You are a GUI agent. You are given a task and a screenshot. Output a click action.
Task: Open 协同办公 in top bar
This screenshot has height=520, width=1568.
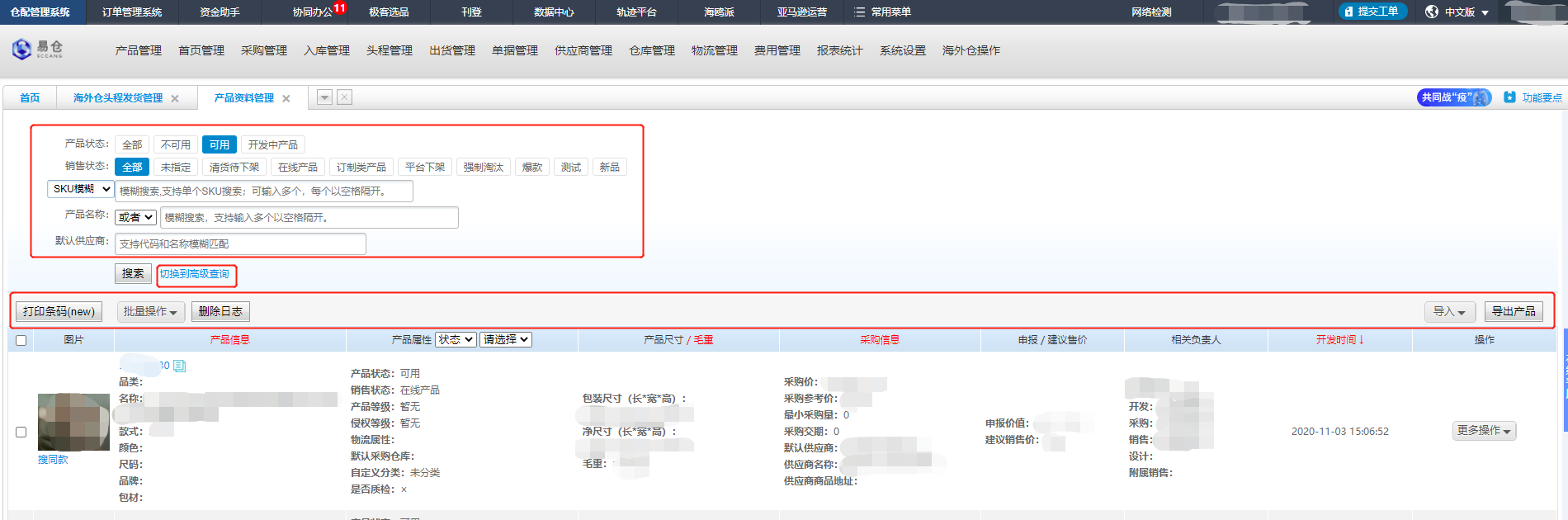tap(313, 12)
